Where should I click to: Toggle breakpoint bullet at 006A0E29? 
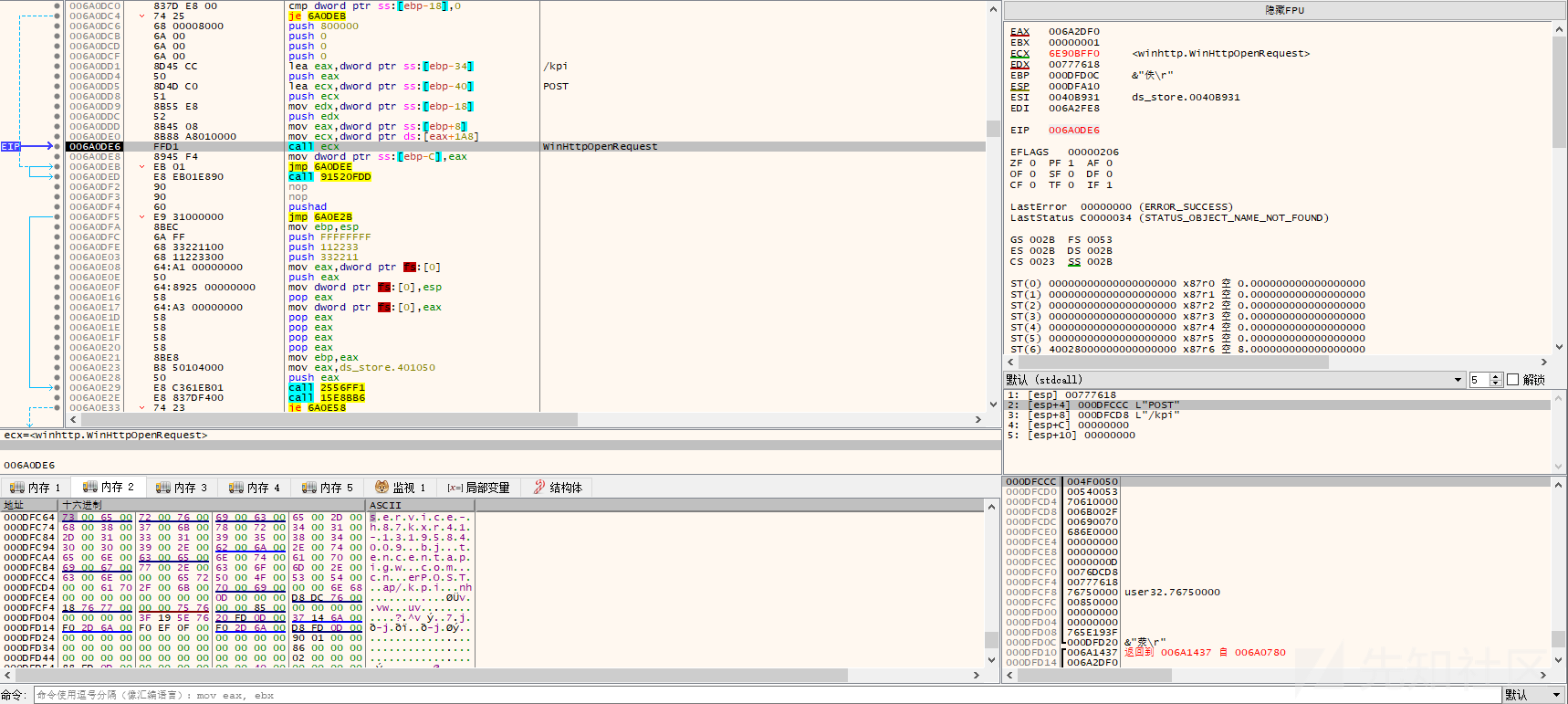point(57,387)
